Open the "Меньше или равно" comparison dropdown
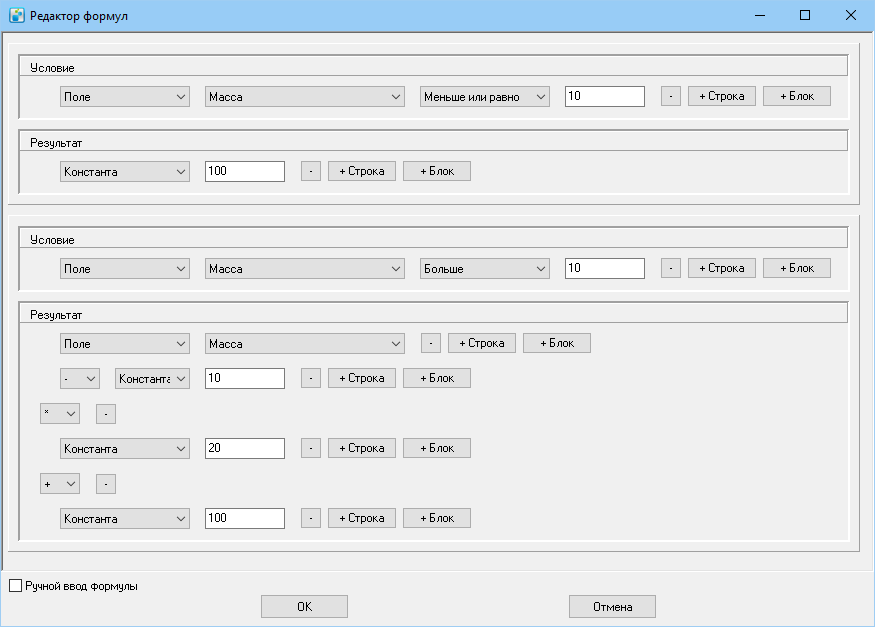Viewport: 875px width, 627px height. pyautogui.click(x=484, y=97)
